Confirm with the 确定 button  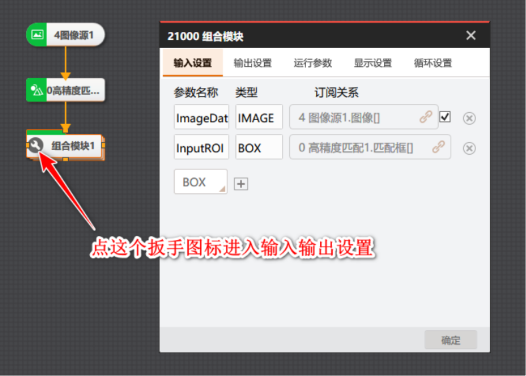(451, 340)
